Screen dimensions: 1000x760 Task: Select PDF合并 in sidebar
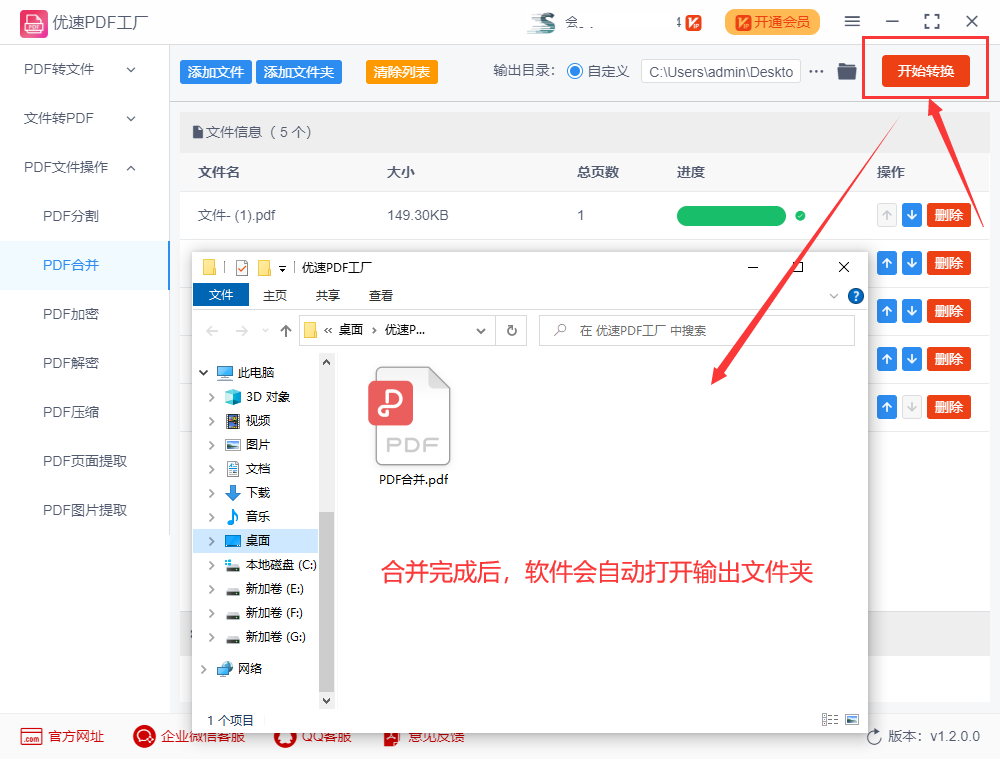click(71, 265)
